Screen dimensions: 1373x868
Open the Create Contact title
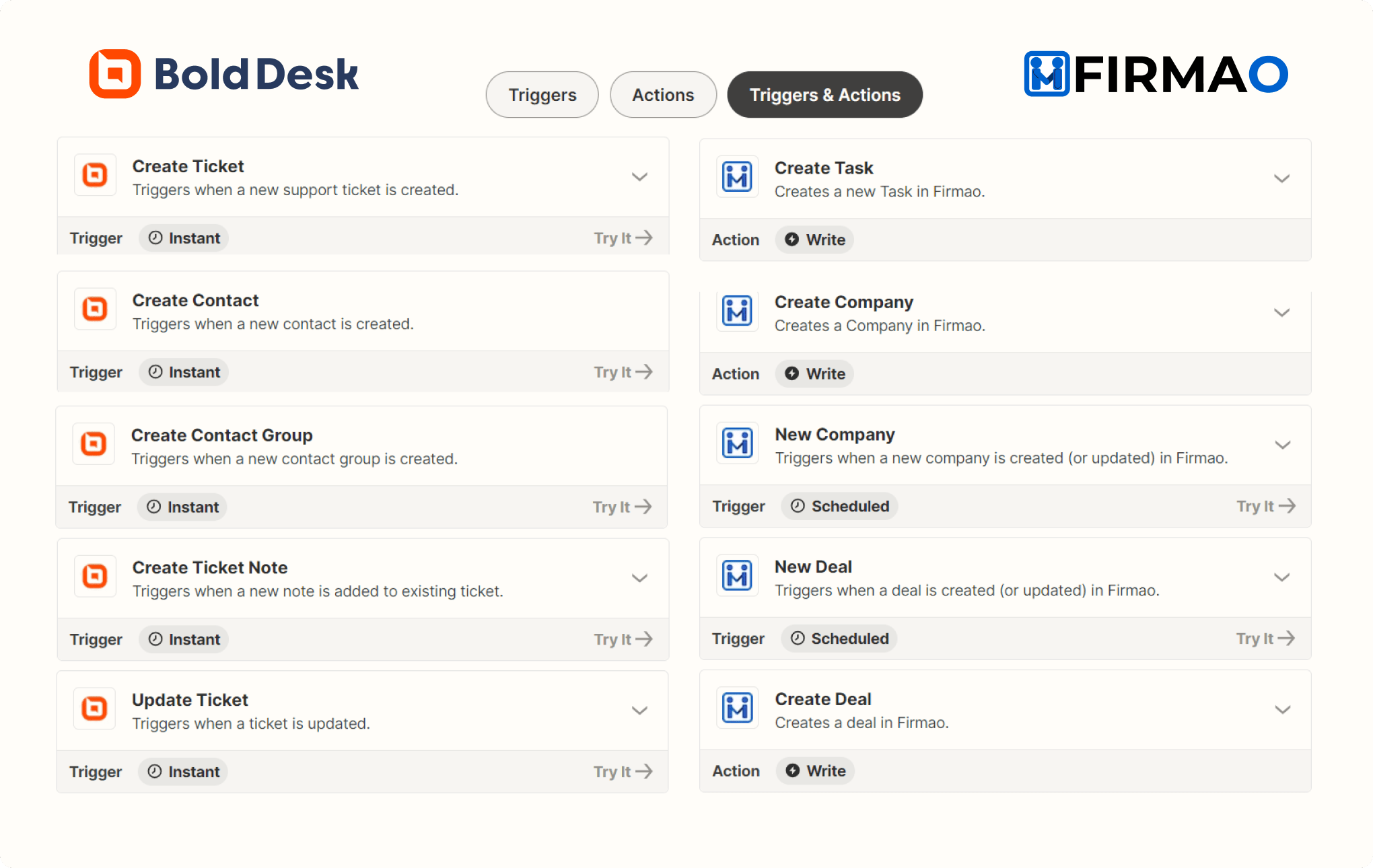(195, 300)
